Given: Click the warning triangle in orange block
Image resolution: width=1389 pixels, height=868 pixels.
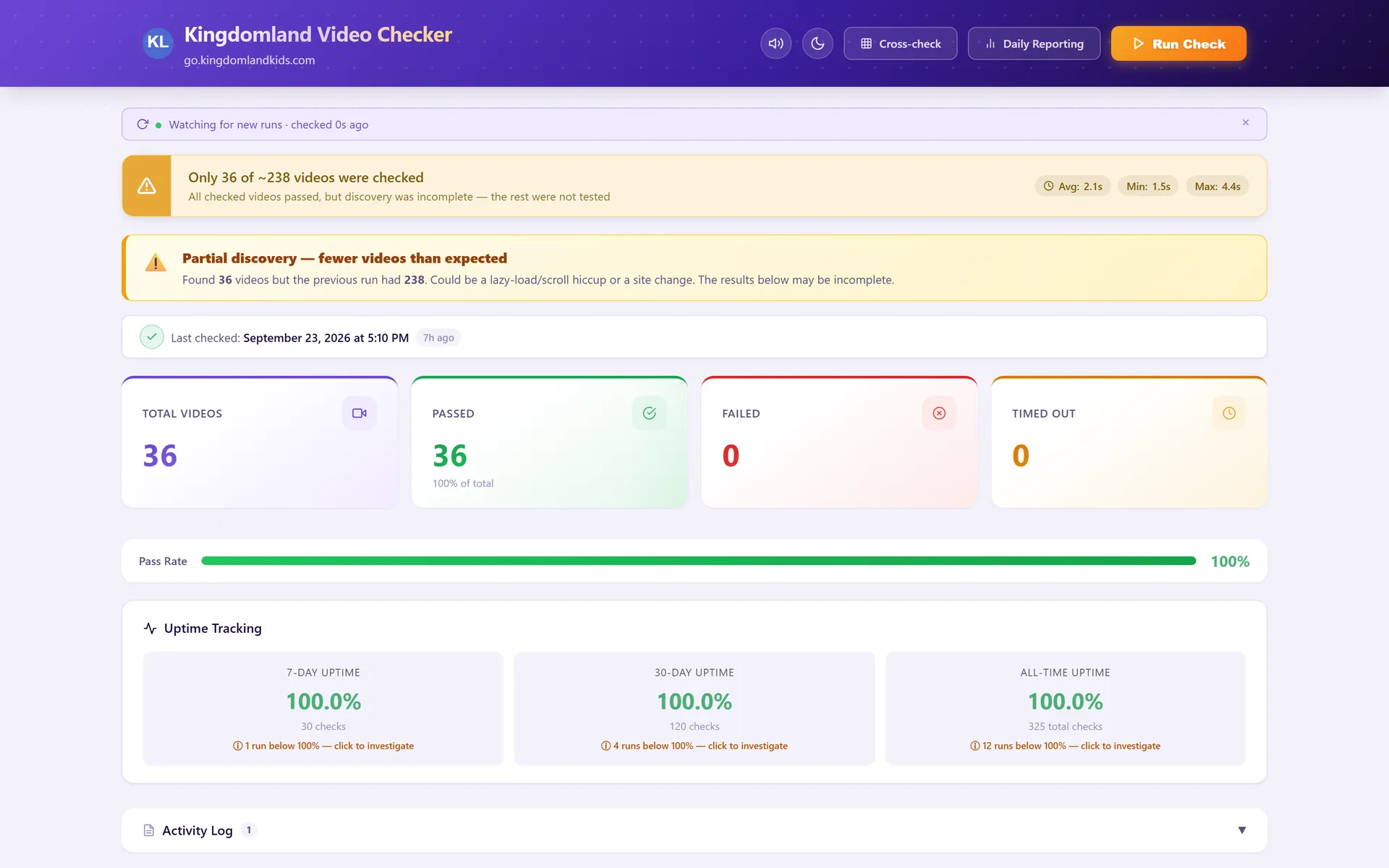Looking at the screenshot, I should pyautogui.click(x=147, y=186).
